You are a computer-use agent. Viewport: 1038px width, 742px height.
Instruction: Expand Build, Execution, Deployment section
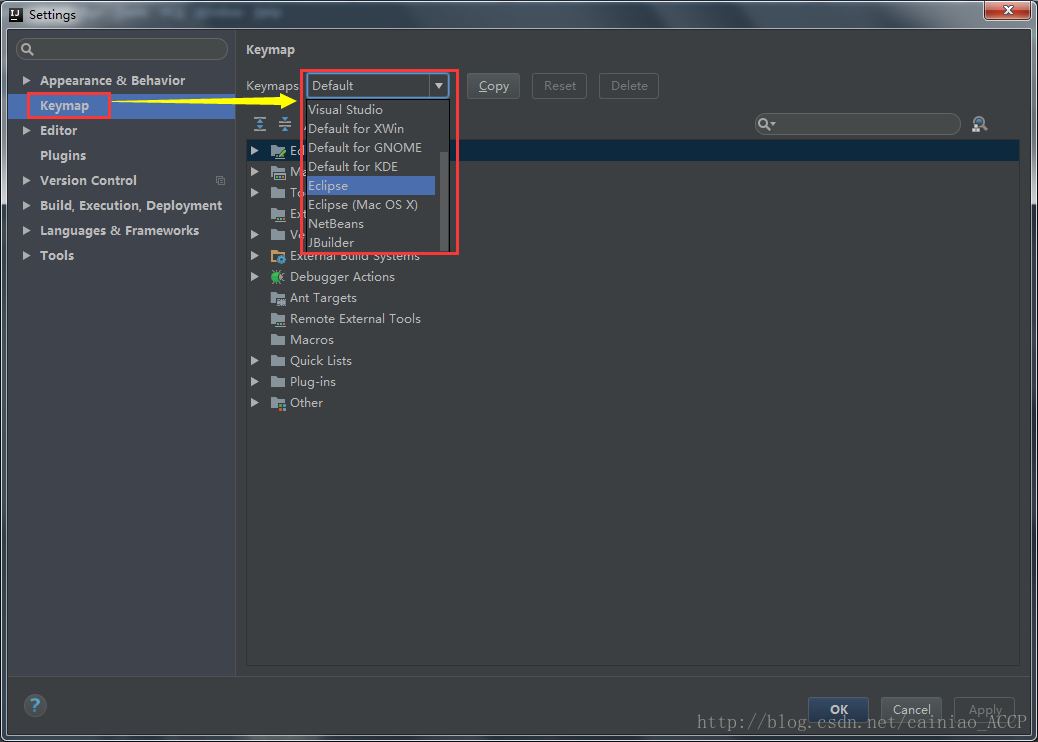pyautogui.click(x=26, y=205)
